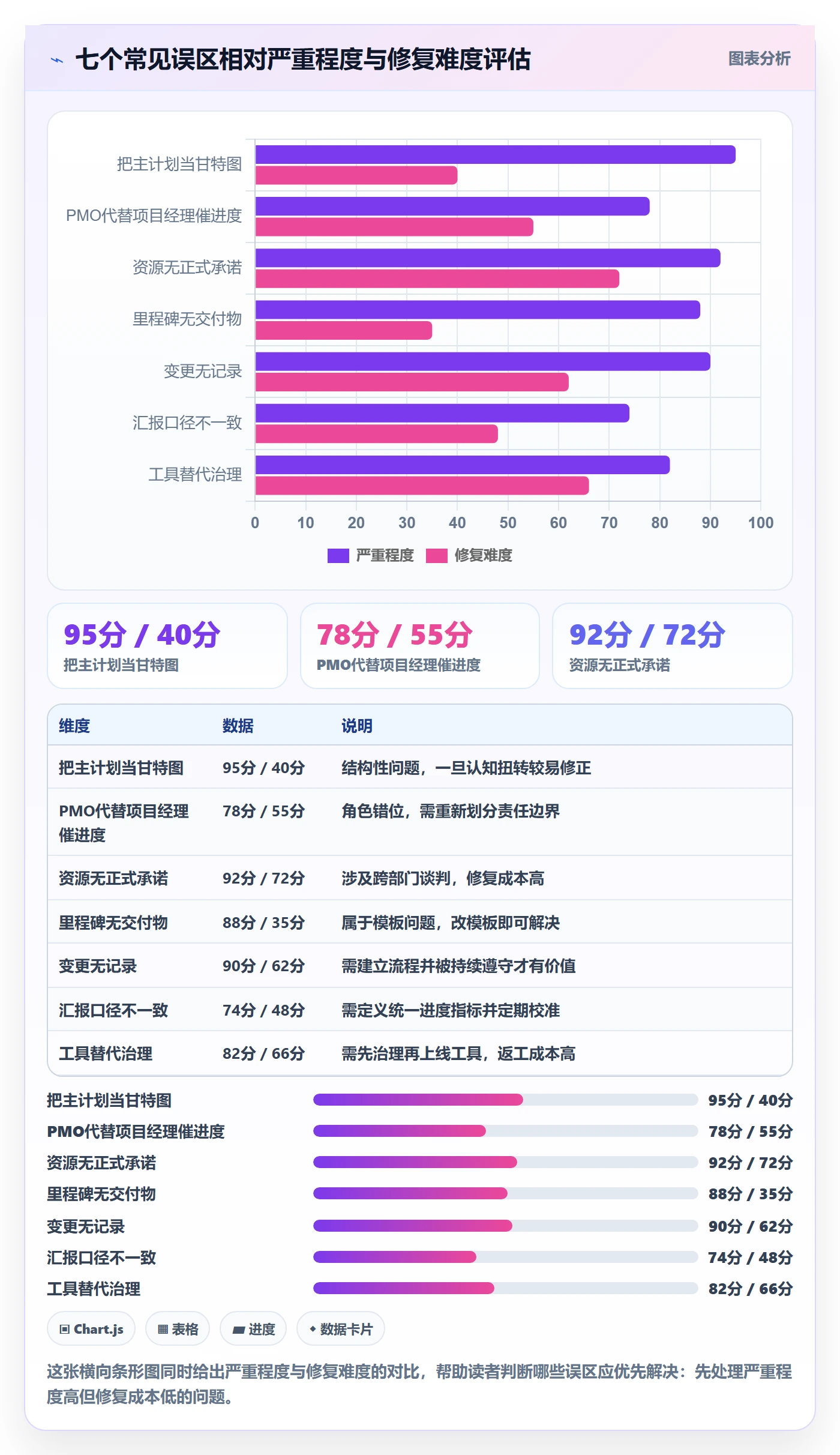Click the 变更无记录 table row name
The image size is (840, 1455).
click(98, 966)
